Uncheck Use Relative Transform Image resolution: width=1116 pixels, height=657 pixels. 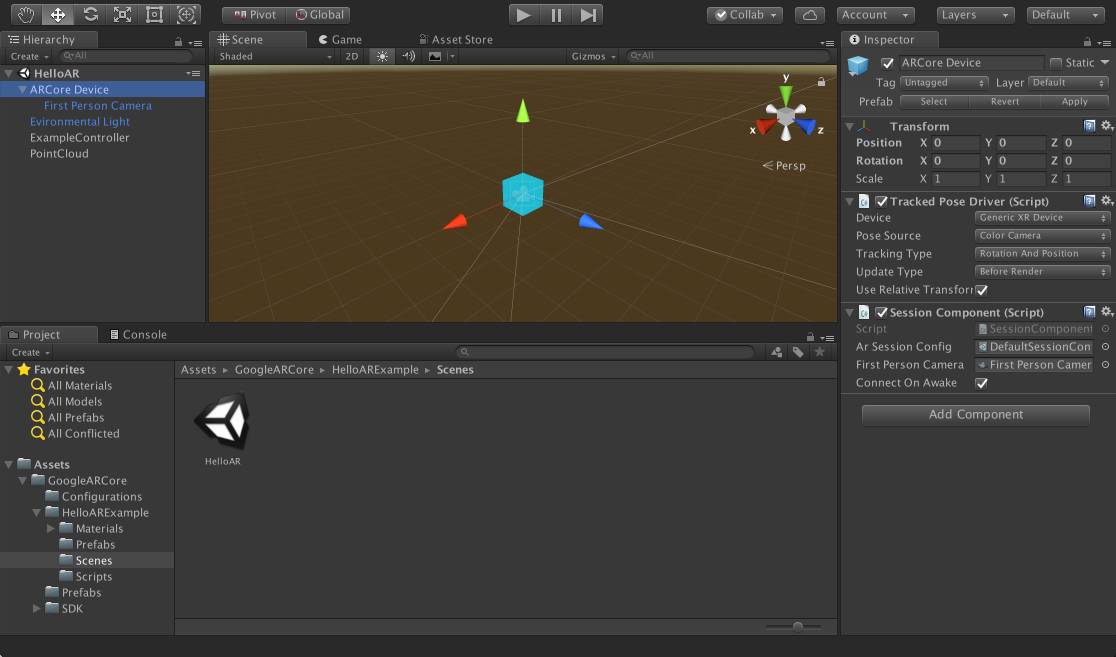pyautogui.click(x=982, y=290)
